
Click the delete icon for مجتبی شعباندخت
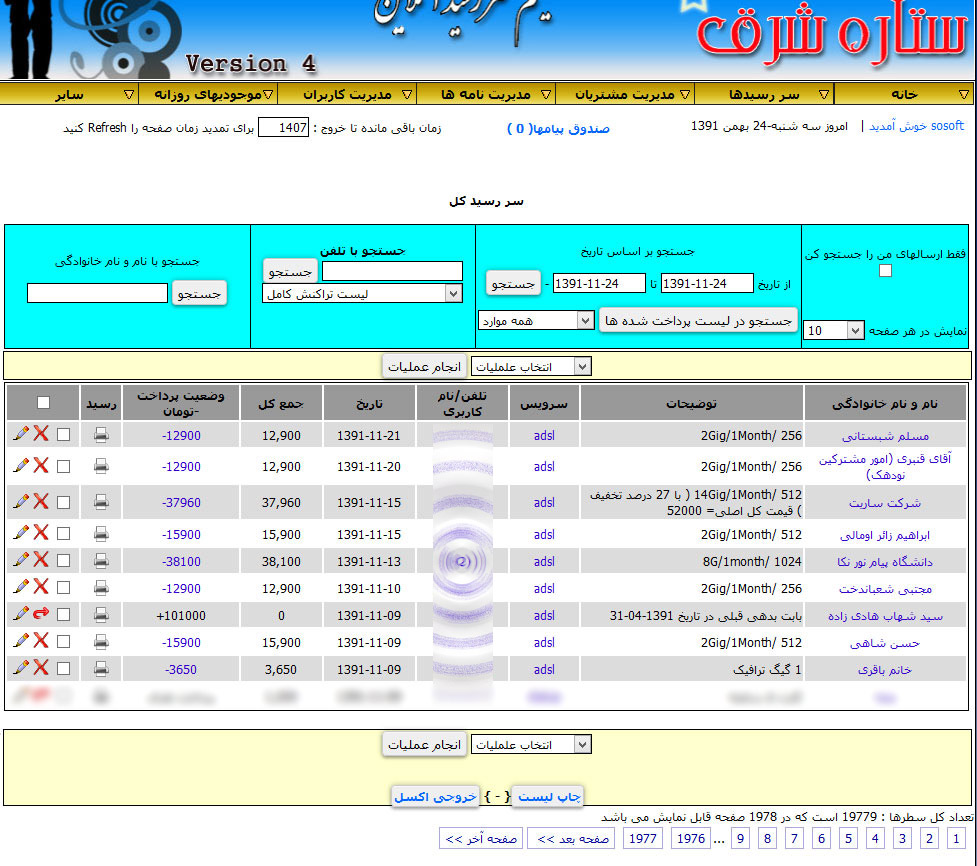pyautogui.click(x=41, y=587)
